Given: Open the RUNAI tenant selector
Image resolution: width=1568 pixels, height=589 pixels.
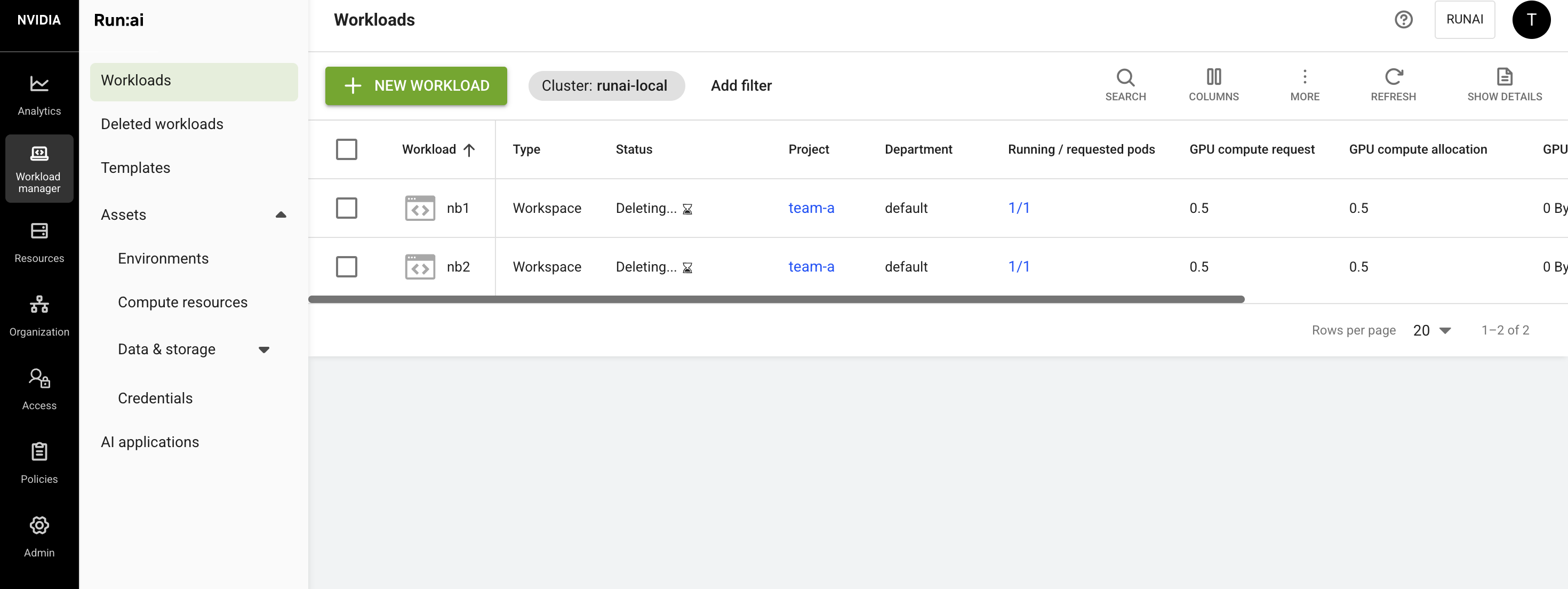Looking at the screenshot, I should coord(1464,20).
